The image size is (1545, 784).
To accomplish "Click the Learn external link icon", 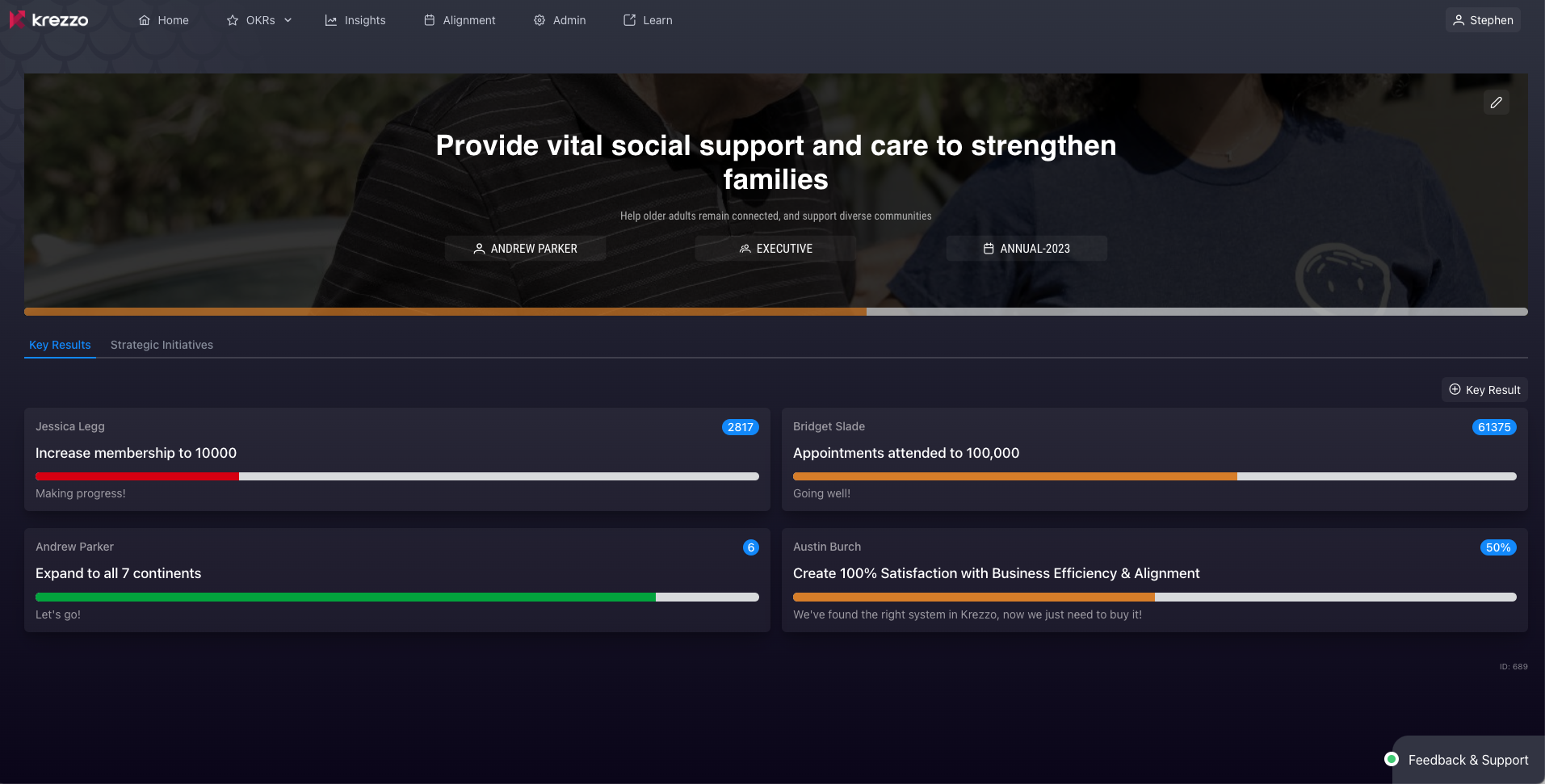I will 630,20.
